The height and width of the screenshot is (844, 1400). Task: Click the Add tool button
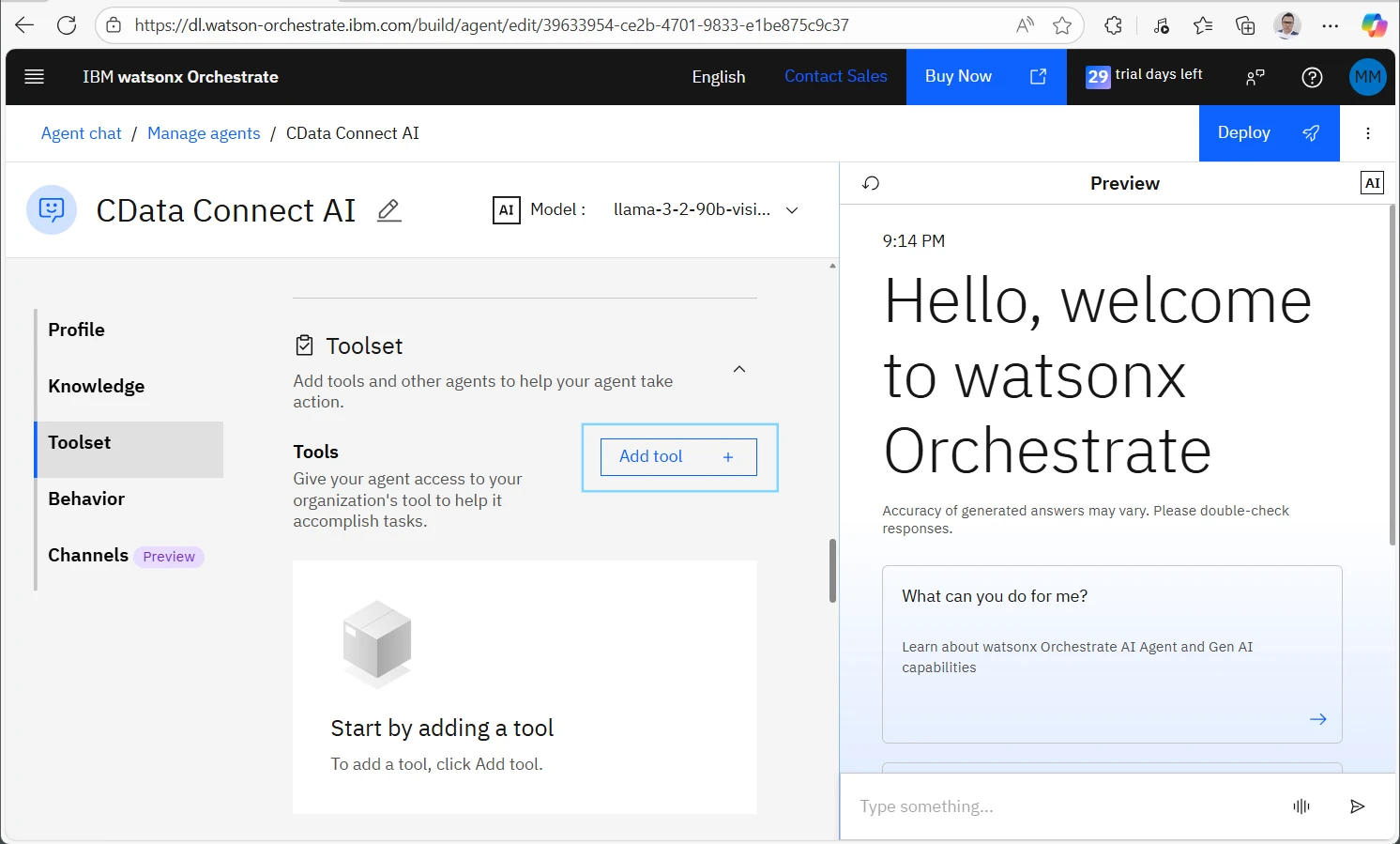pos(678,457)
